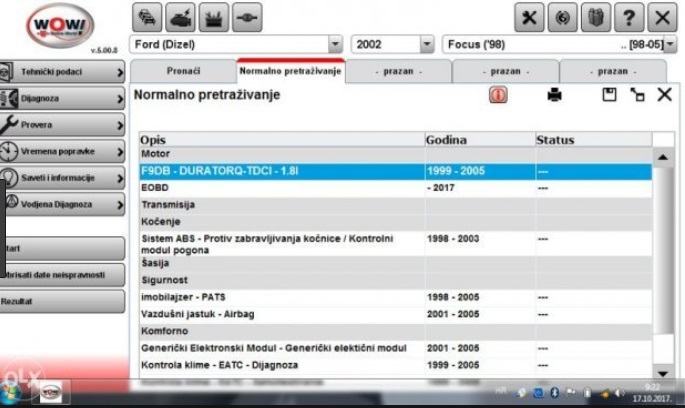The width and height of the screenshot is (685, 408).
Task: Open the tools wrench settings icon
Action: [529, 17]
